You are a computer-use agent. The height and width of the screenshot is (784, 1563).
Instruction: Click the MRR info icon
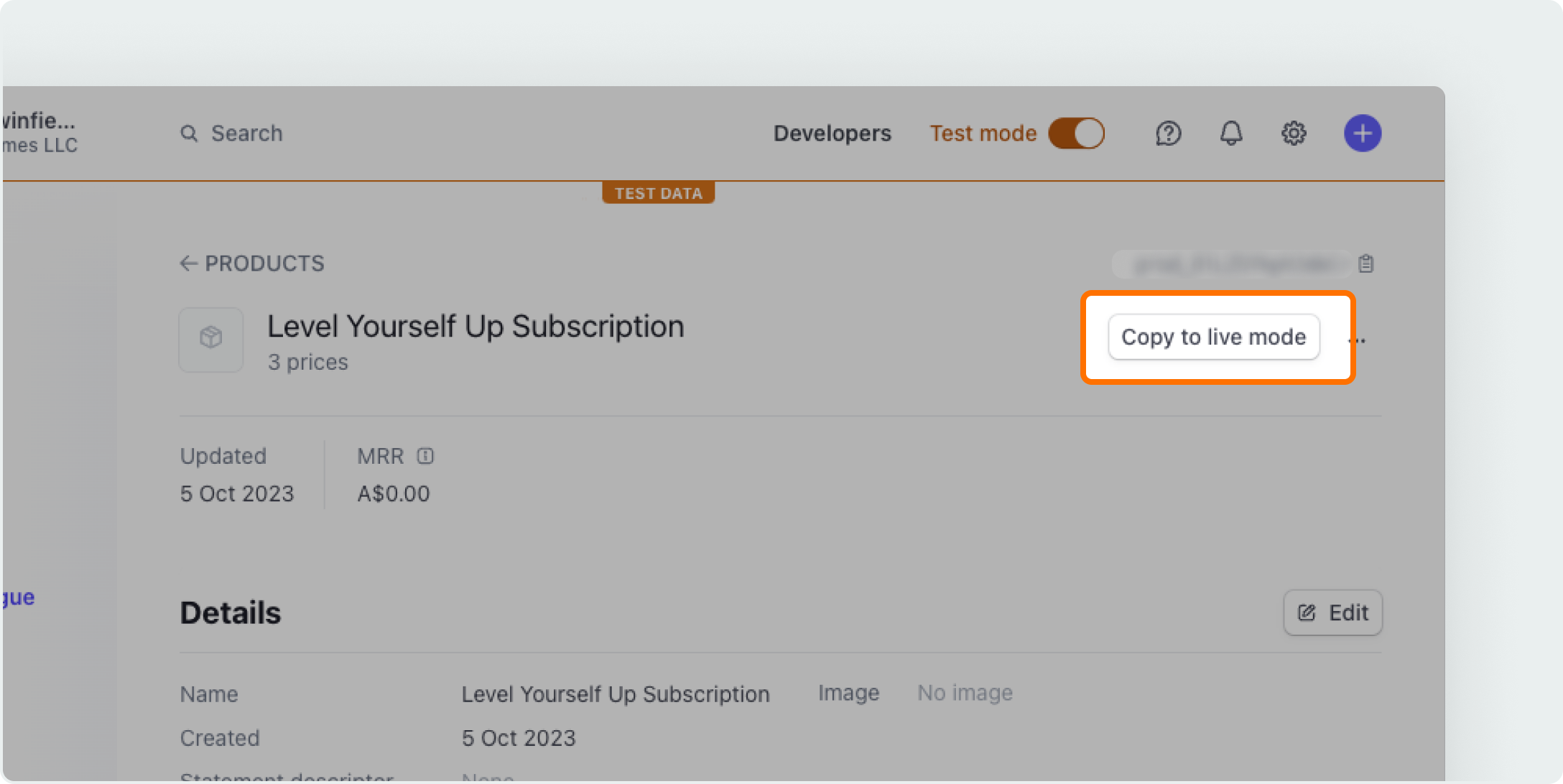(425, 456)
